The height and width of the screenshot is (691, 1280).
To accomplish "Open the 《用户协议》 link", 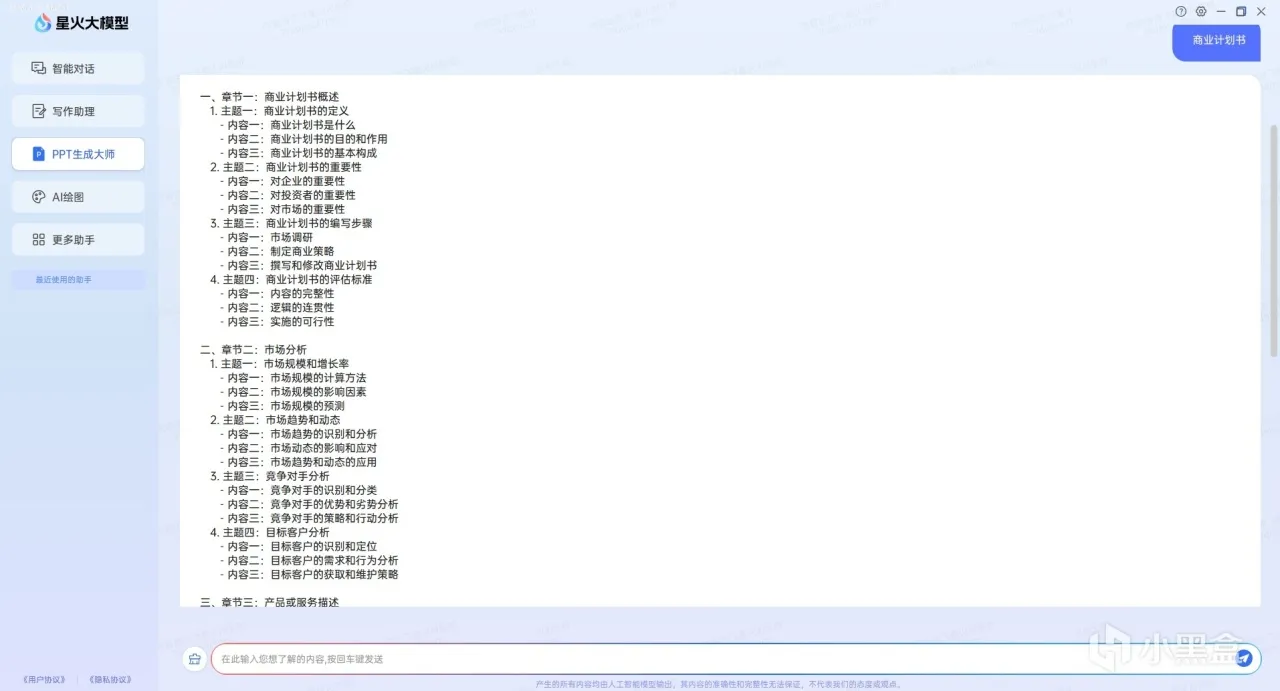I will point(47,680).
